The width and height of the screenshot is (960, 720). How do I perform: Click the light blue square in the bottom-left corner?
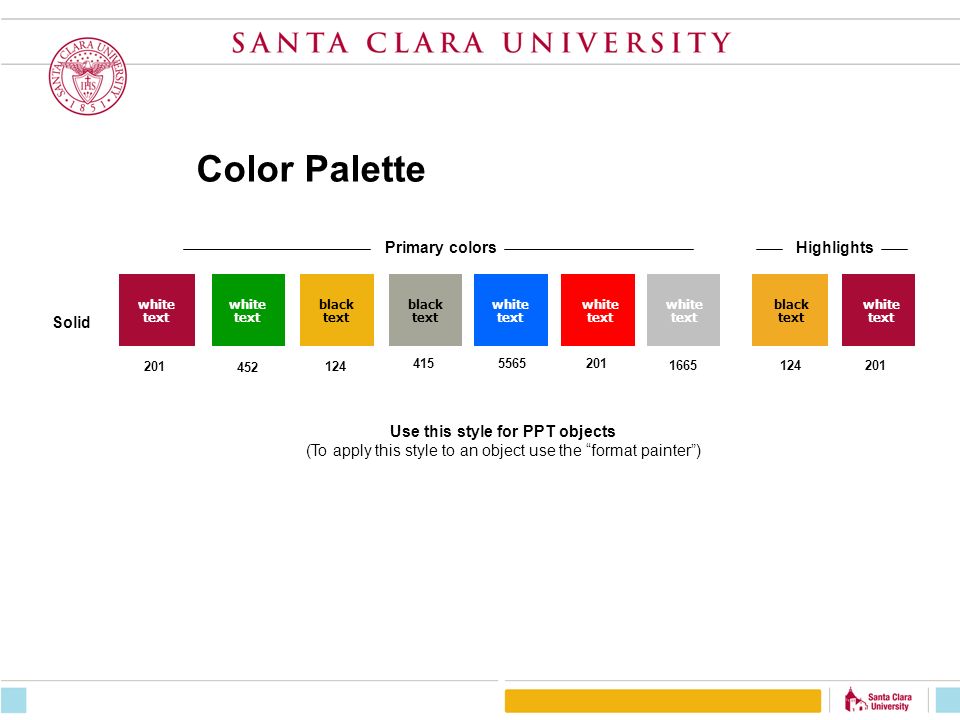[13, 700]
